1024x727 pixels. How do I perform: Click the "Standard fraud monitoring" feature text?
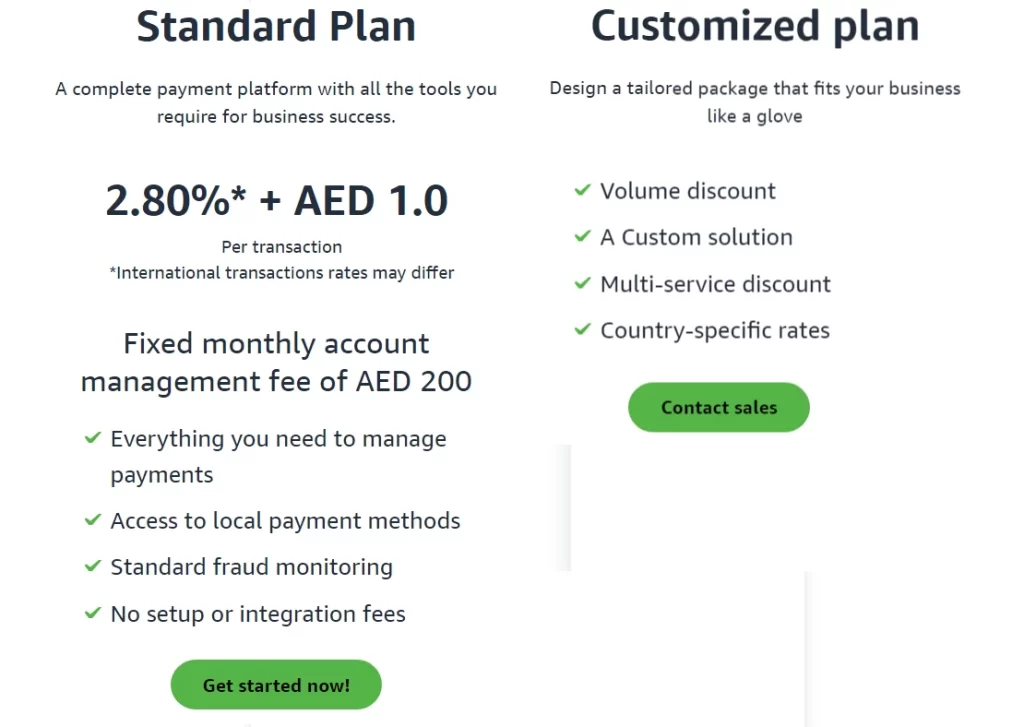[251, 567]
